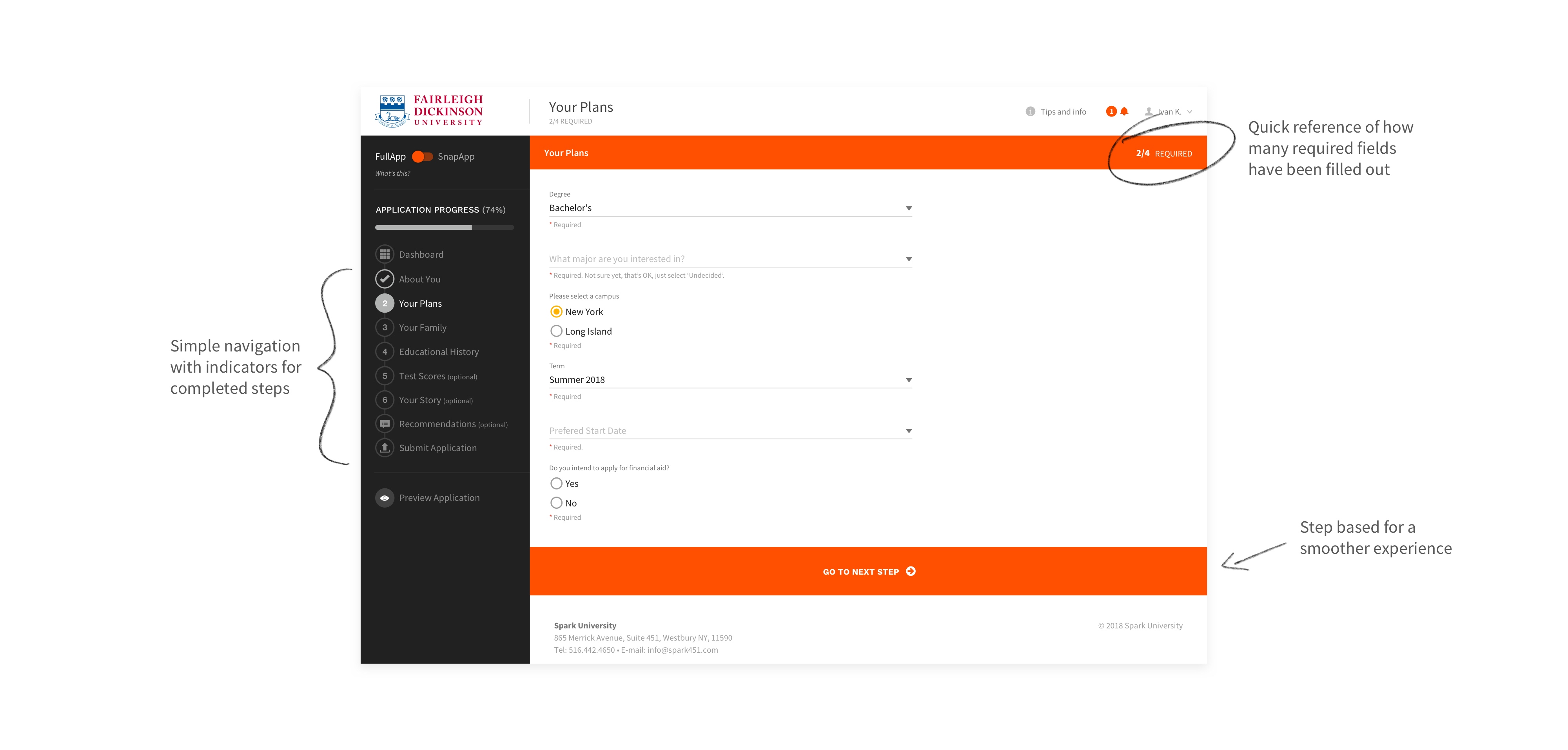Click the Ivan K. user name
Viewport: 1568px width, 750px height.
[x=1169, y=112]
